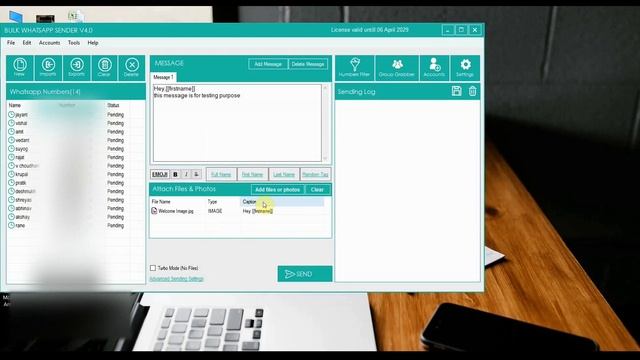
Task: Select the akshay contact row
Action: (x=76, y=217)
